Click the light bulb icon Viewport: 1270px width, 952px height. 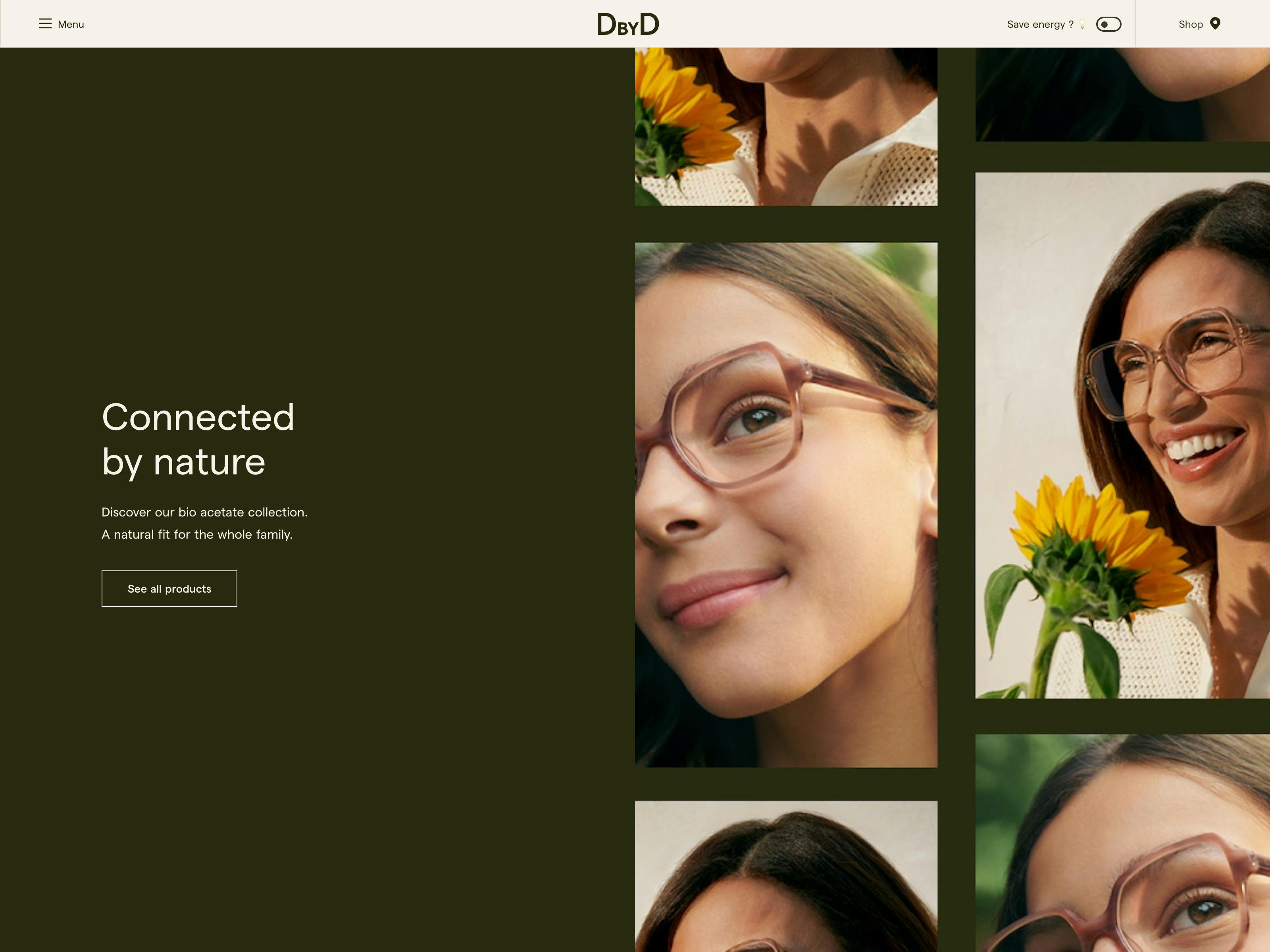1082,24
